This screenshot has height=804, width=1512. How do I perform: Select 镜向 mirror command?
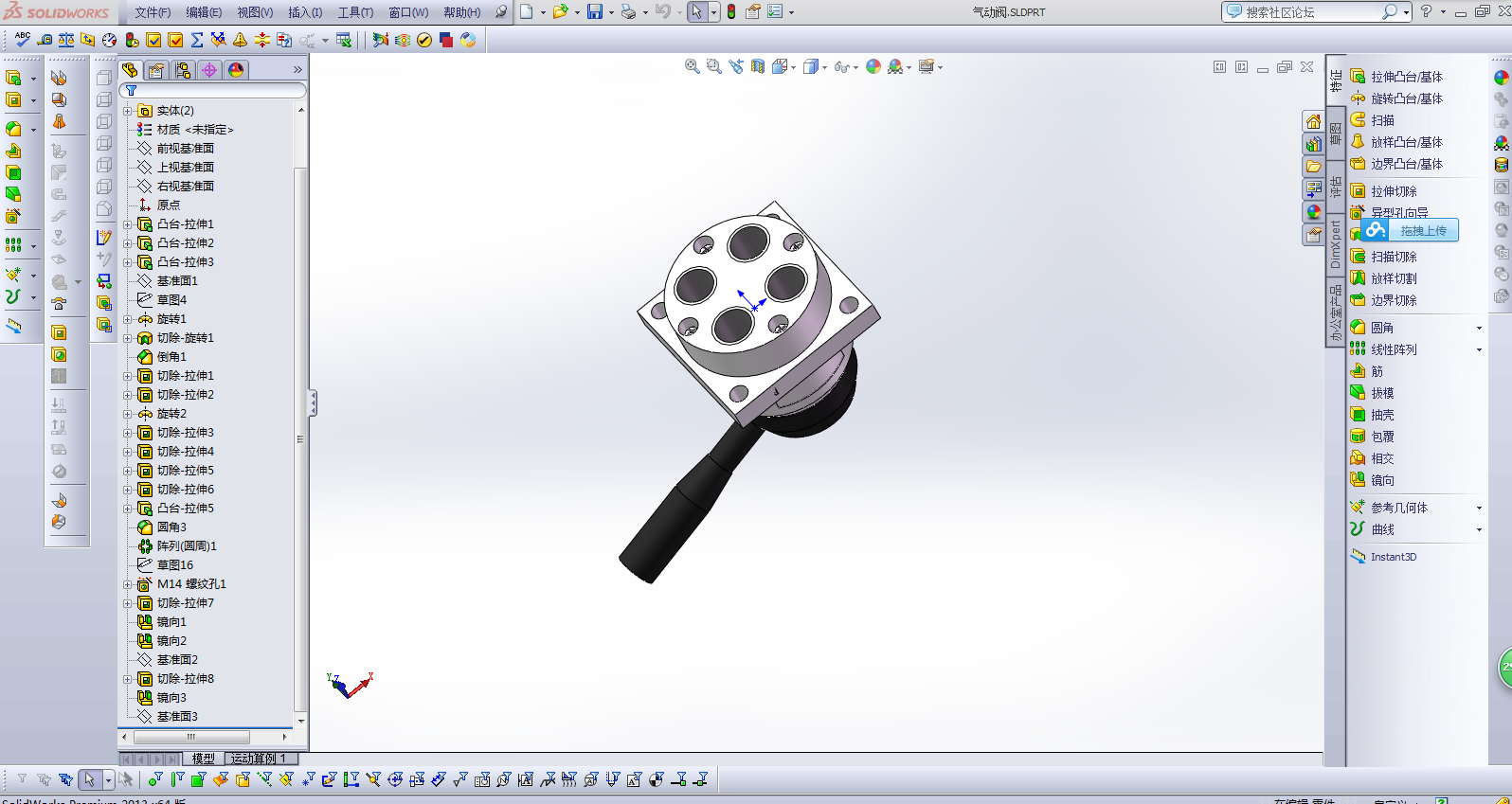(x=1373, y=480)
